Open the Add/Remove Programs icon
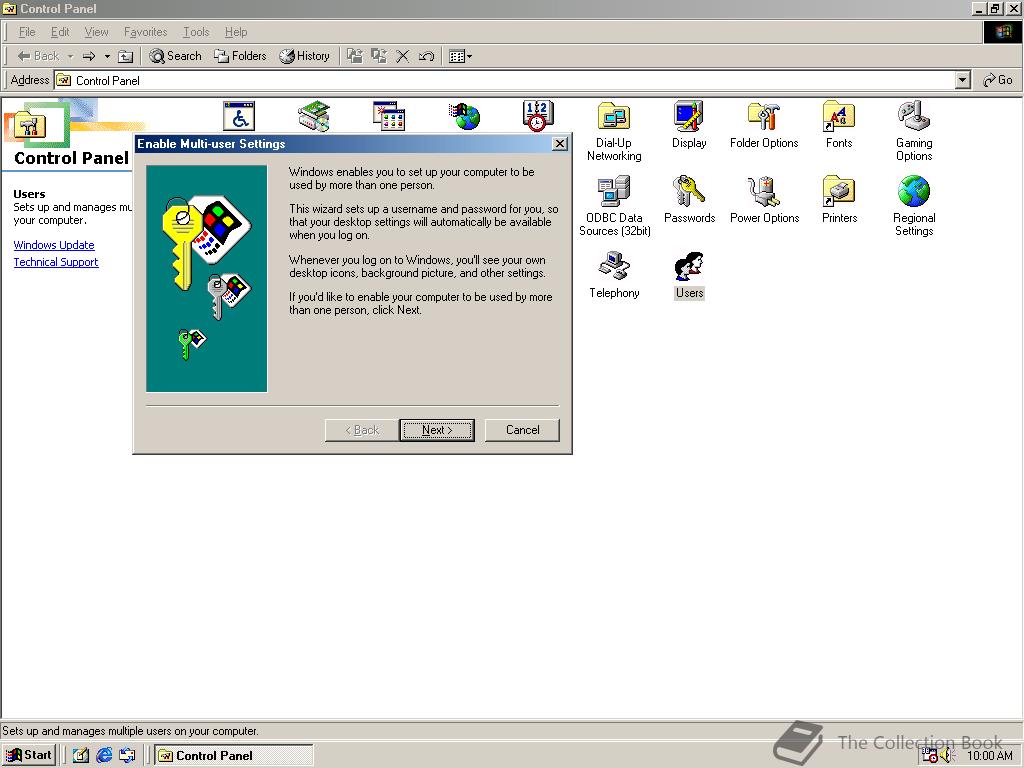This screenshot has height=768, width=1024. [389, 116]
